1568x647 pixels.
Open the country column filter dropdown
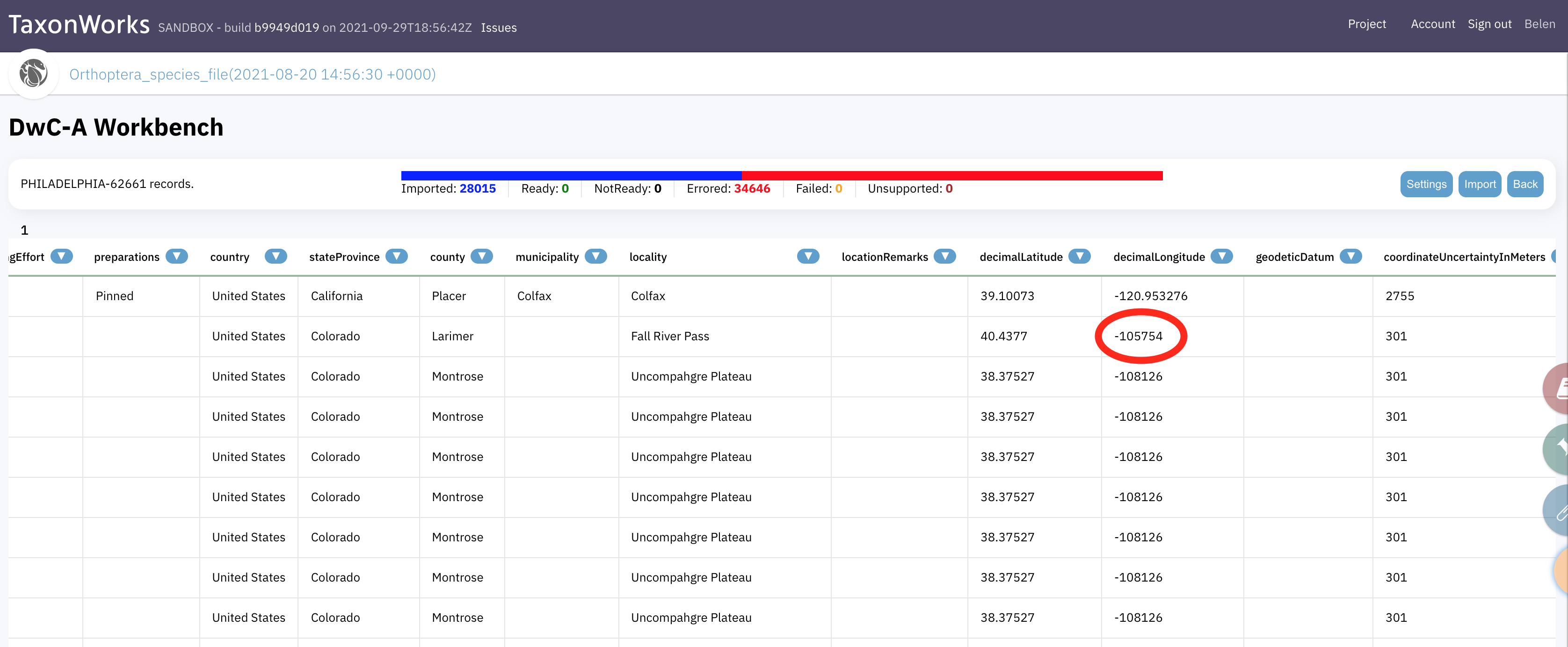(x=276, y=257)
